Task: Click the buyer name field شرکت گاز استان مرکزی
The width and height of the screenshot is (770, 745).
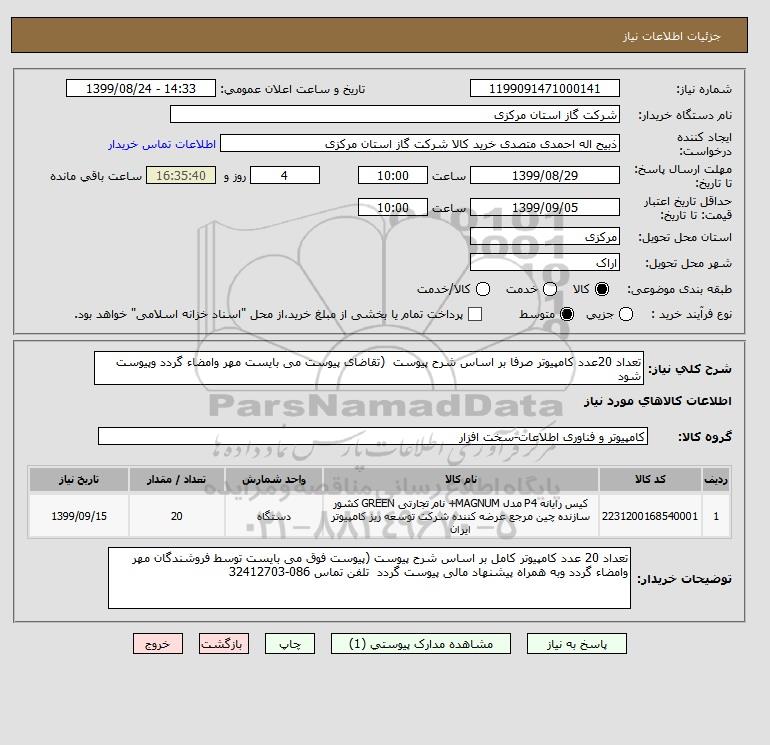Action: pyautogui.click(x=394, y=115)
